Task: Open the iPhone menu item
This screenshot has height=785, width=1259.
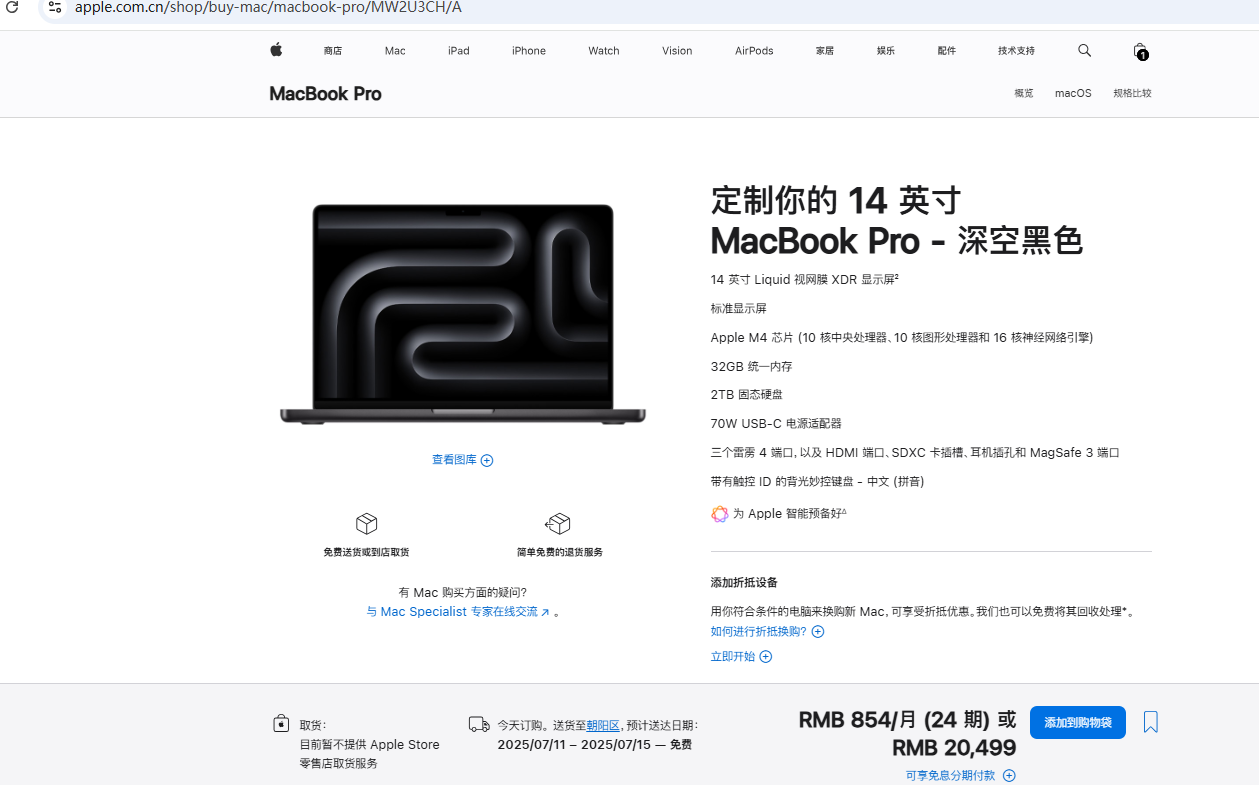Action: (529, 51)
